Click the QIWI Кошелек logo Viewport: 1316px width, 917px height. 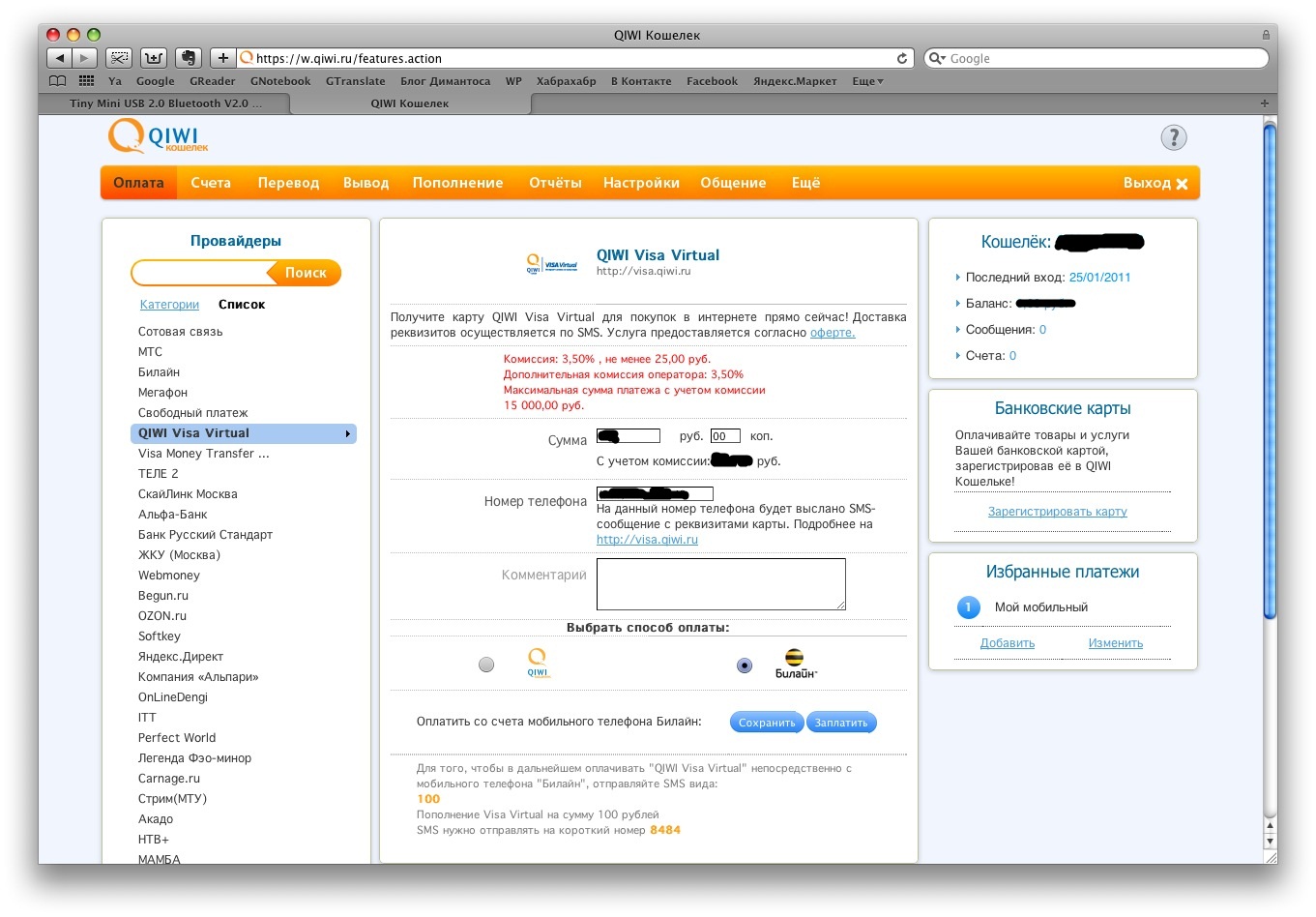pos(159,136)
